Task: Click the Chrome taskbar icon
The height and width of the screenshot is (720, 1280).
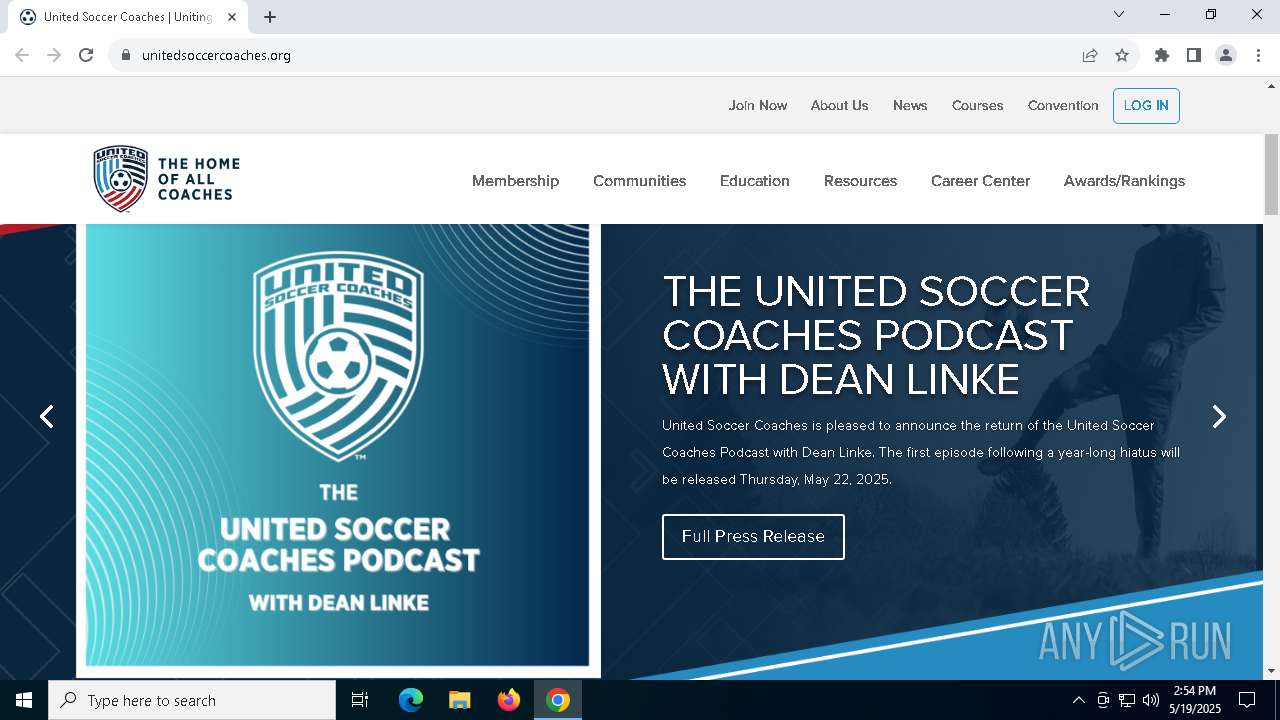Action: (x=558, y=700)
